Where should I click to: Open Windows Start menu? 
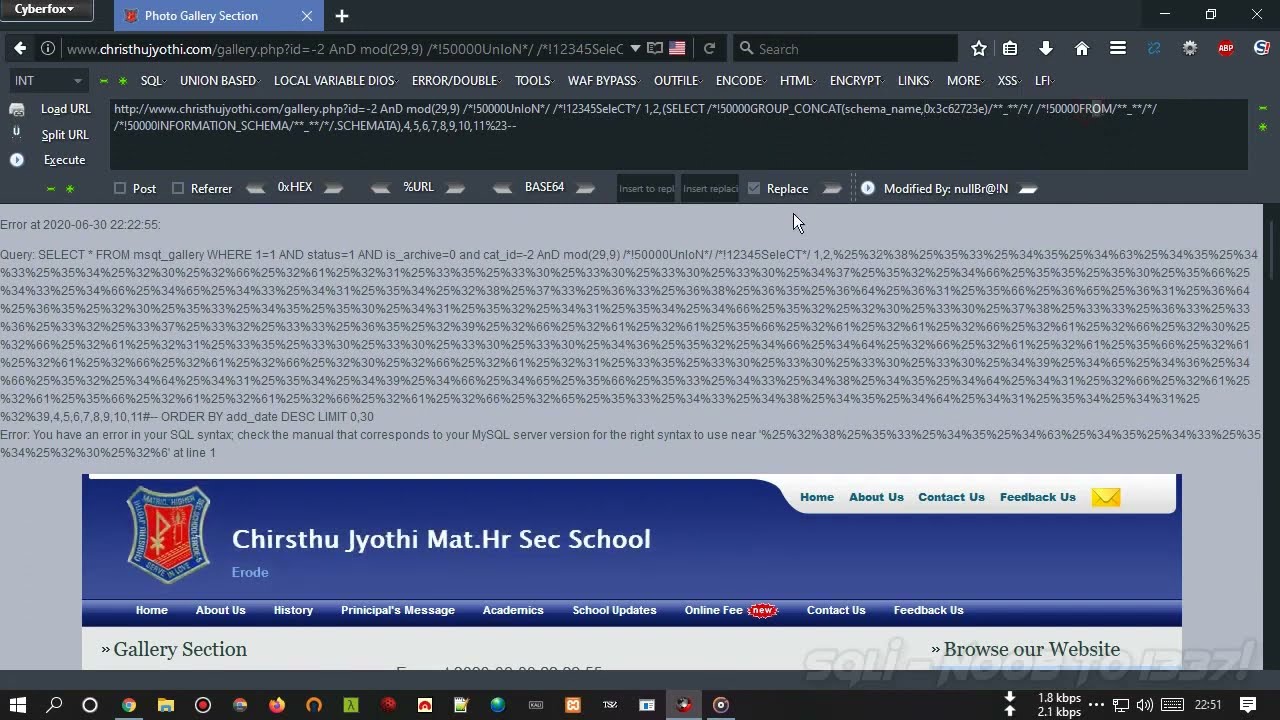pyautogui.click(x=18, y=705)
